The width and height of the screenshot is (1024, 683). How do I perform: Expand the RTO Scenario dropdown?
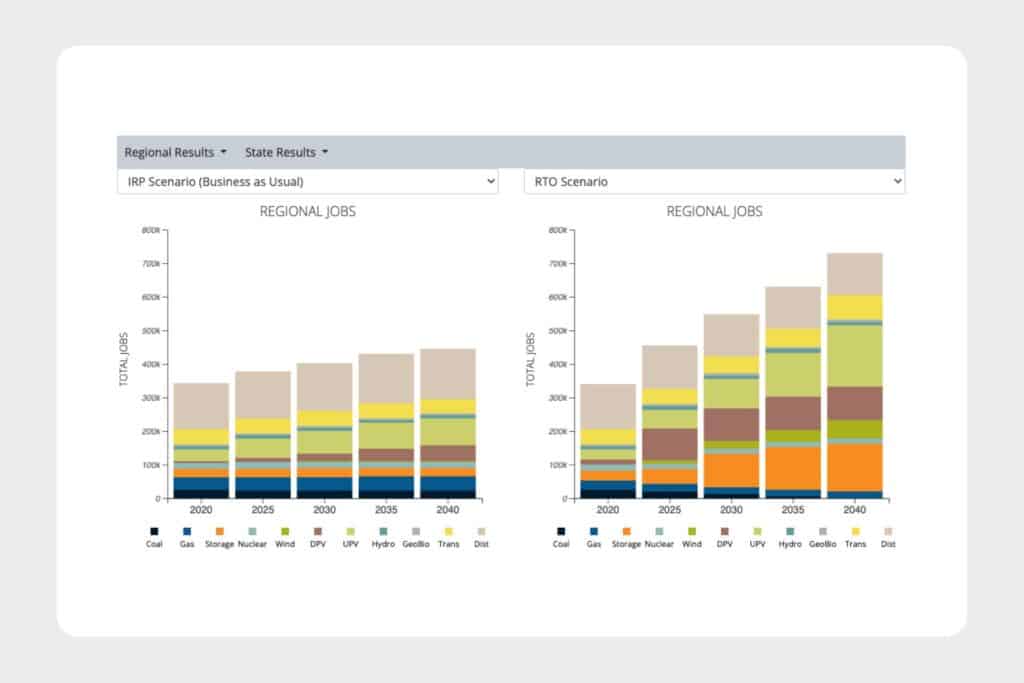(x=714, y=182)
